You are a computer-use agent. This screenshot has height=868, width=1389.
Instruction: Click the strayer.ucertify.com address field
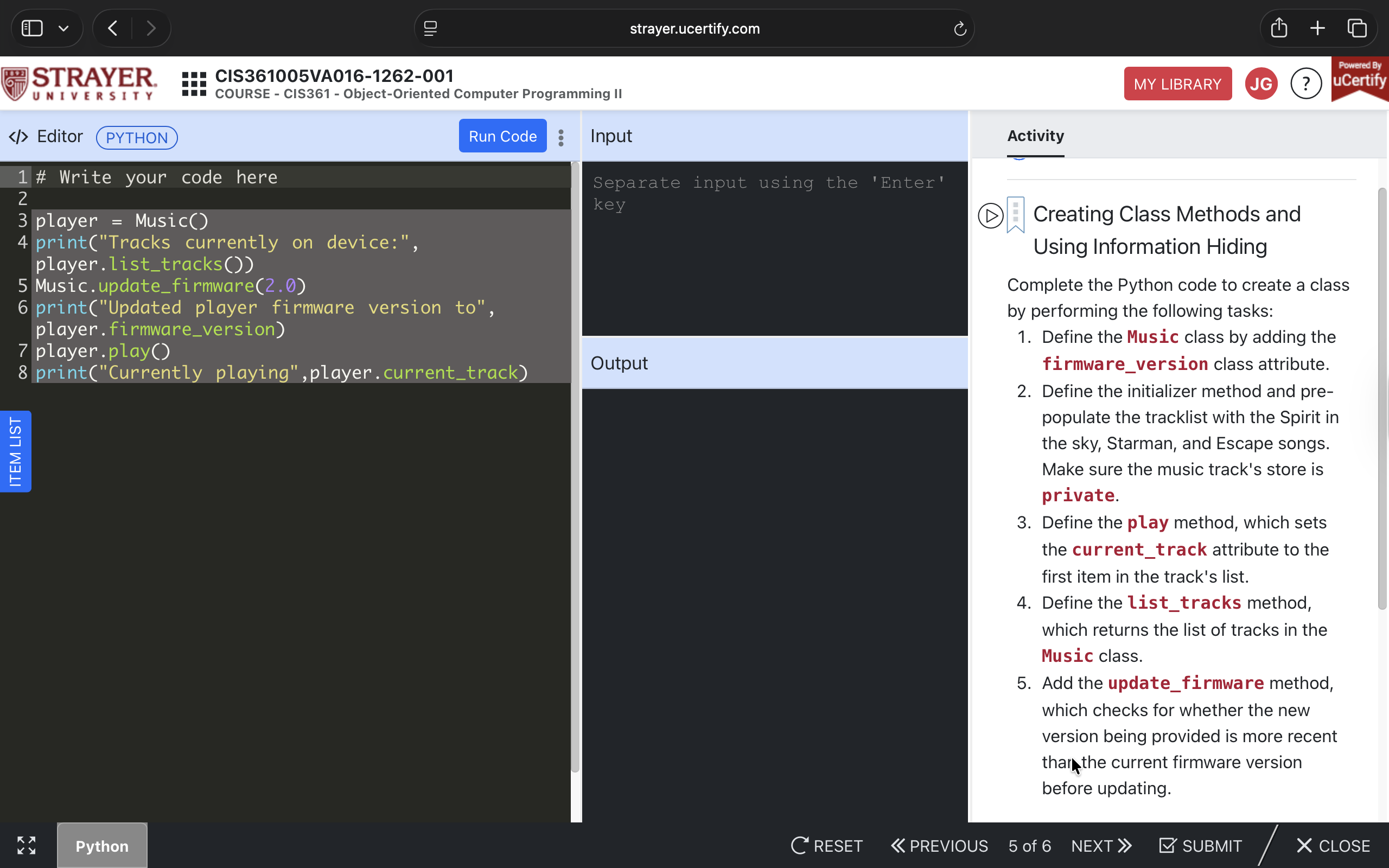(x=694, y=28)
